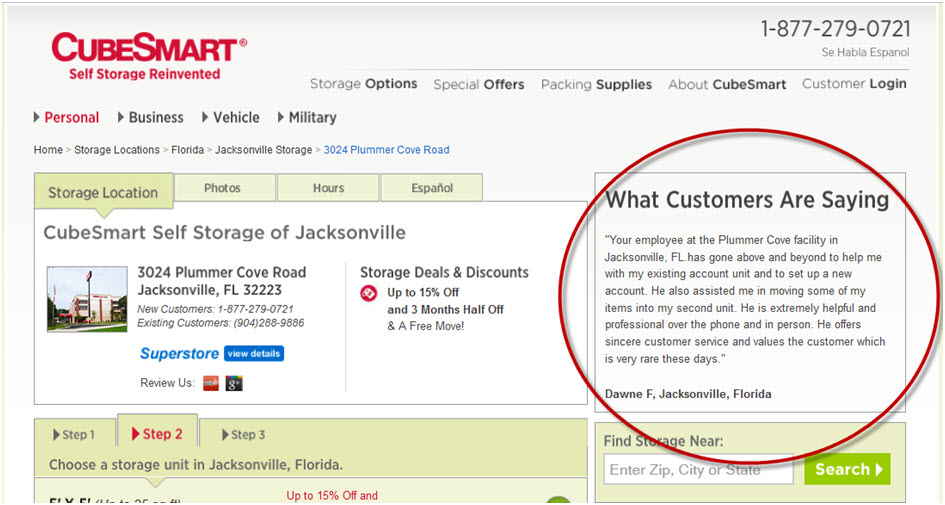Switch to the Hours tab

(328, 188)
